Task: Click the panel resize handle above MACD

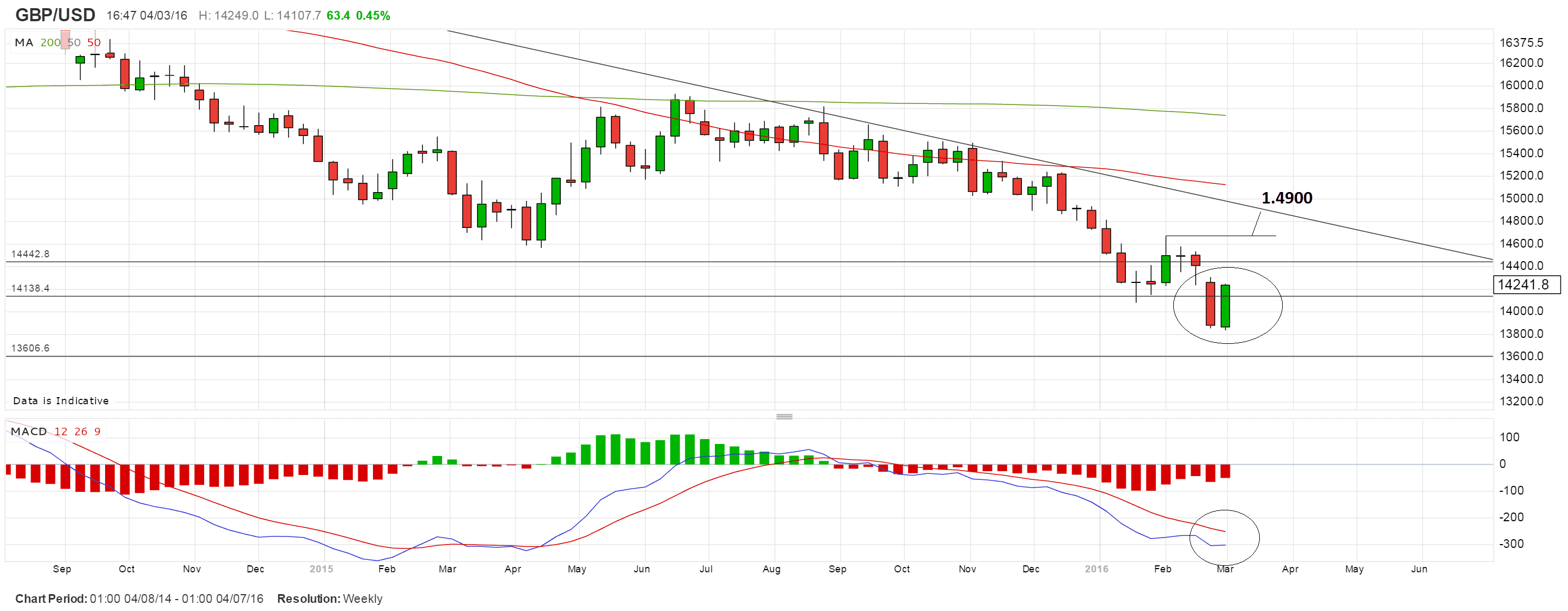Action: [784, 416]
